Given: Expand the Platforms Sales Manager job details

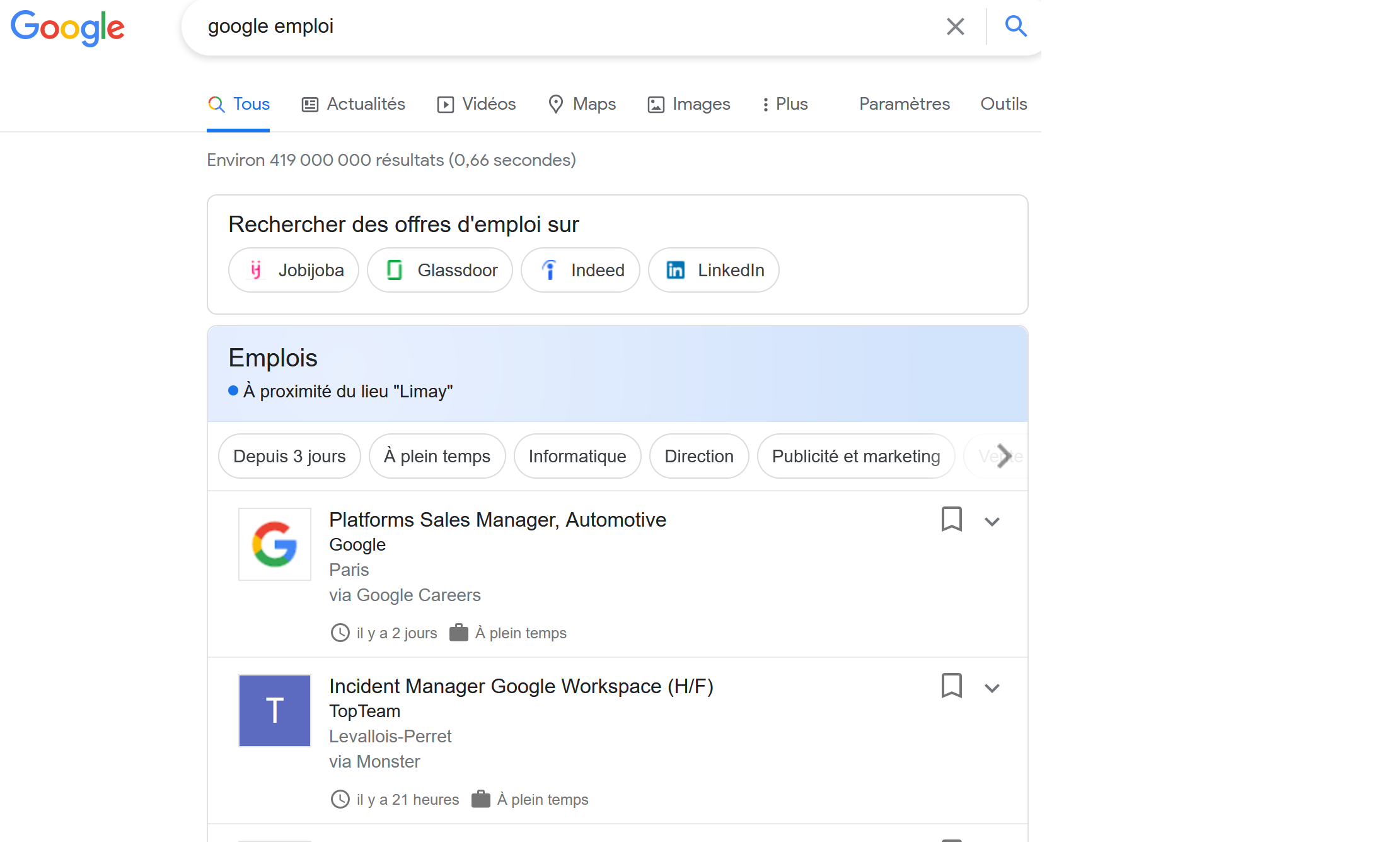Looking at the screenshot, I should click(x=992, y=522).
